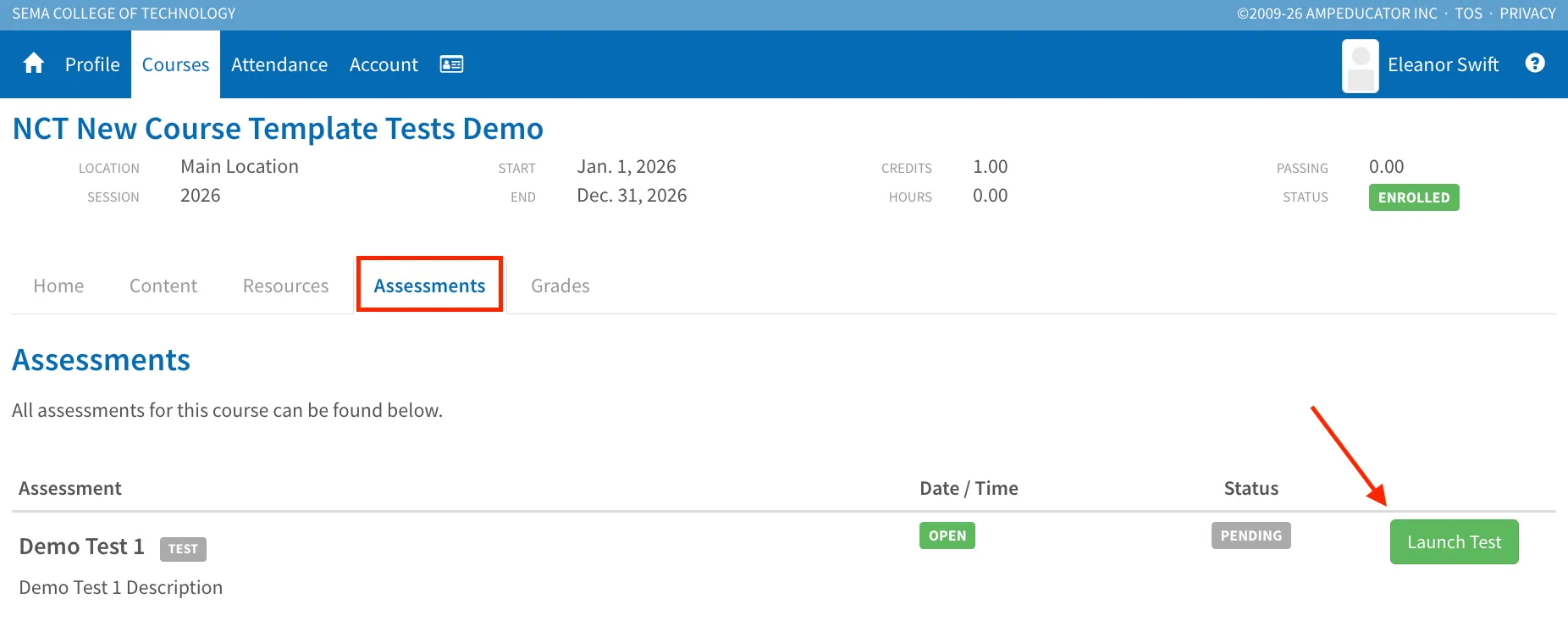Open the PRIVACY link

[1528, 14]
